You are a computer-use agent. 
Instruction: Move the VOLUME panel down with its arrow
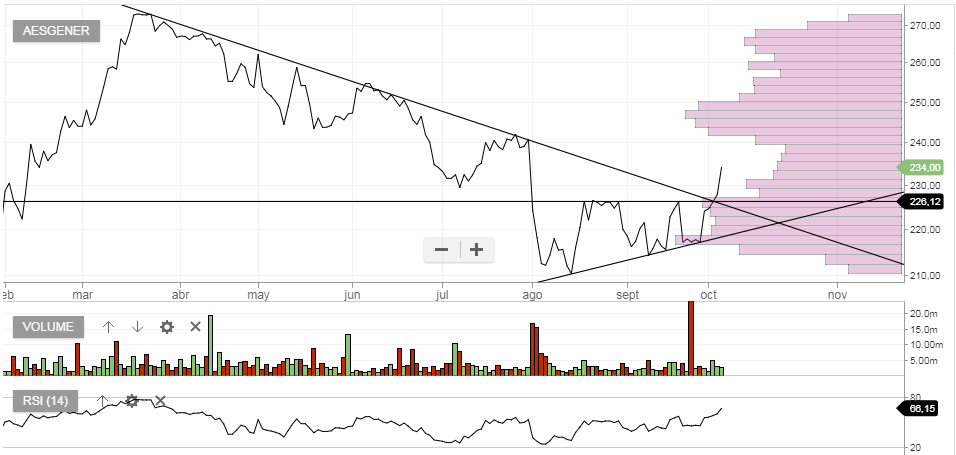click(137, 327)
